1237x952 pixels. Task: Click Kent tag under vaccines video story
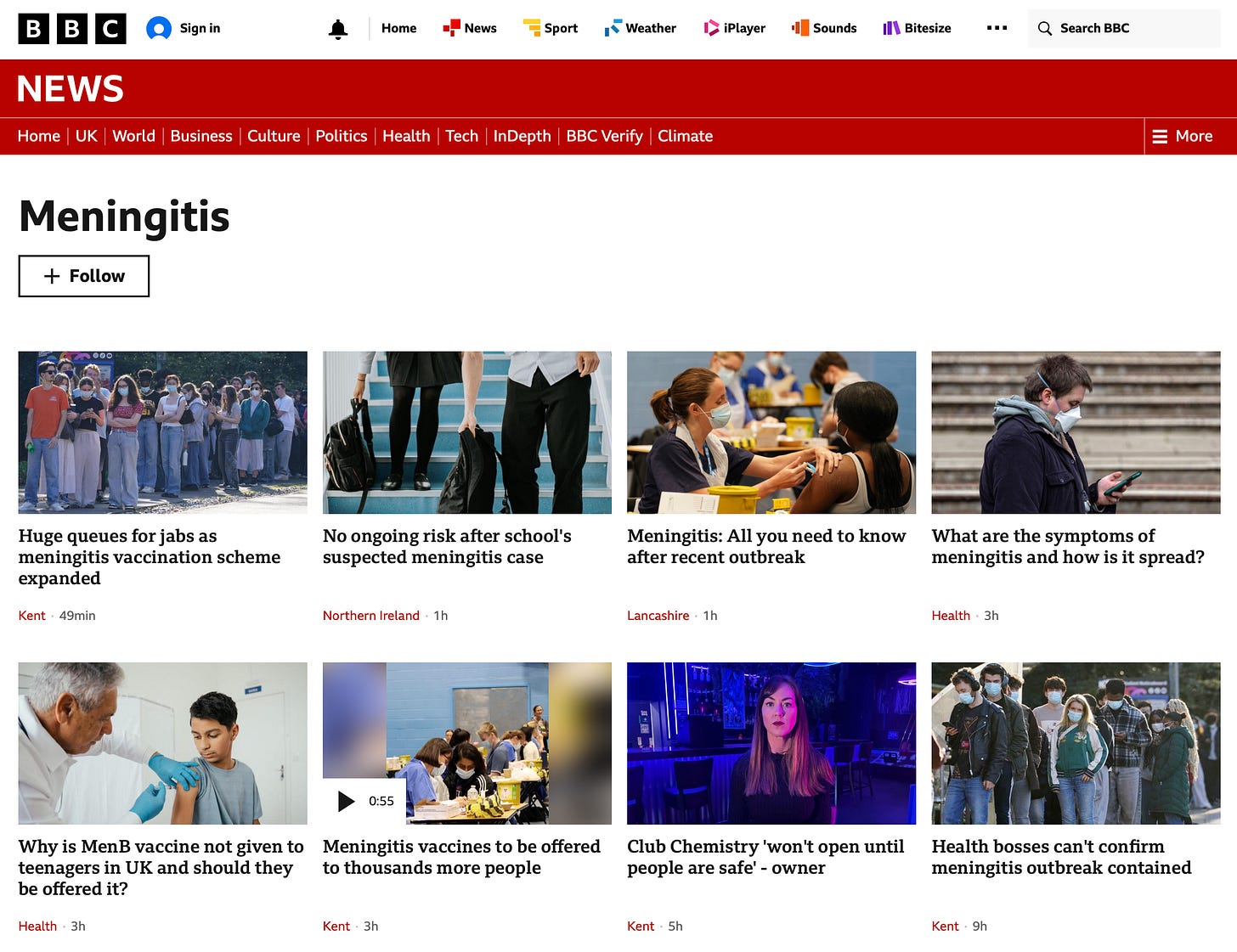tap(336, 927)
